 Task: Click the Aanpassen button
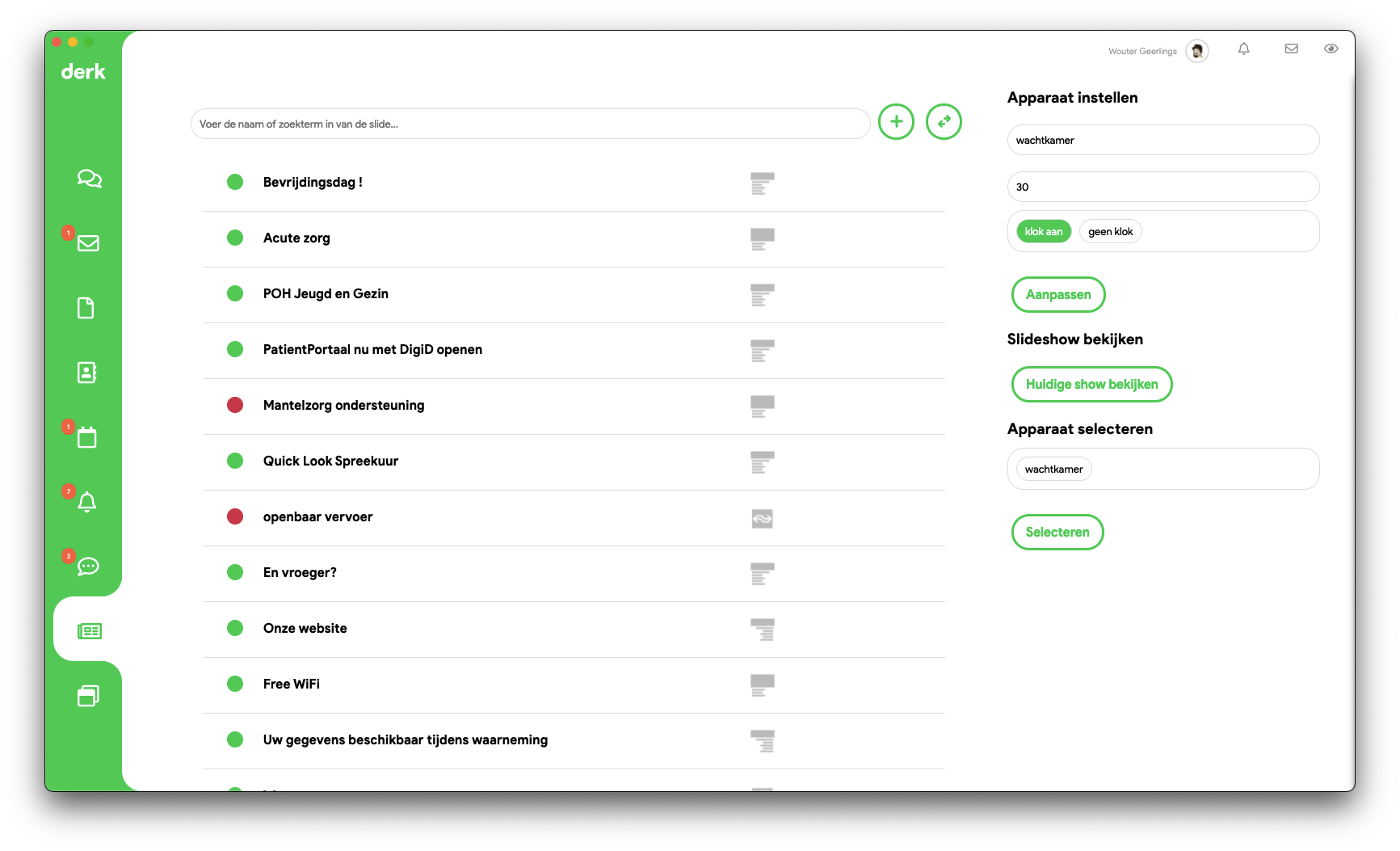1058,295
